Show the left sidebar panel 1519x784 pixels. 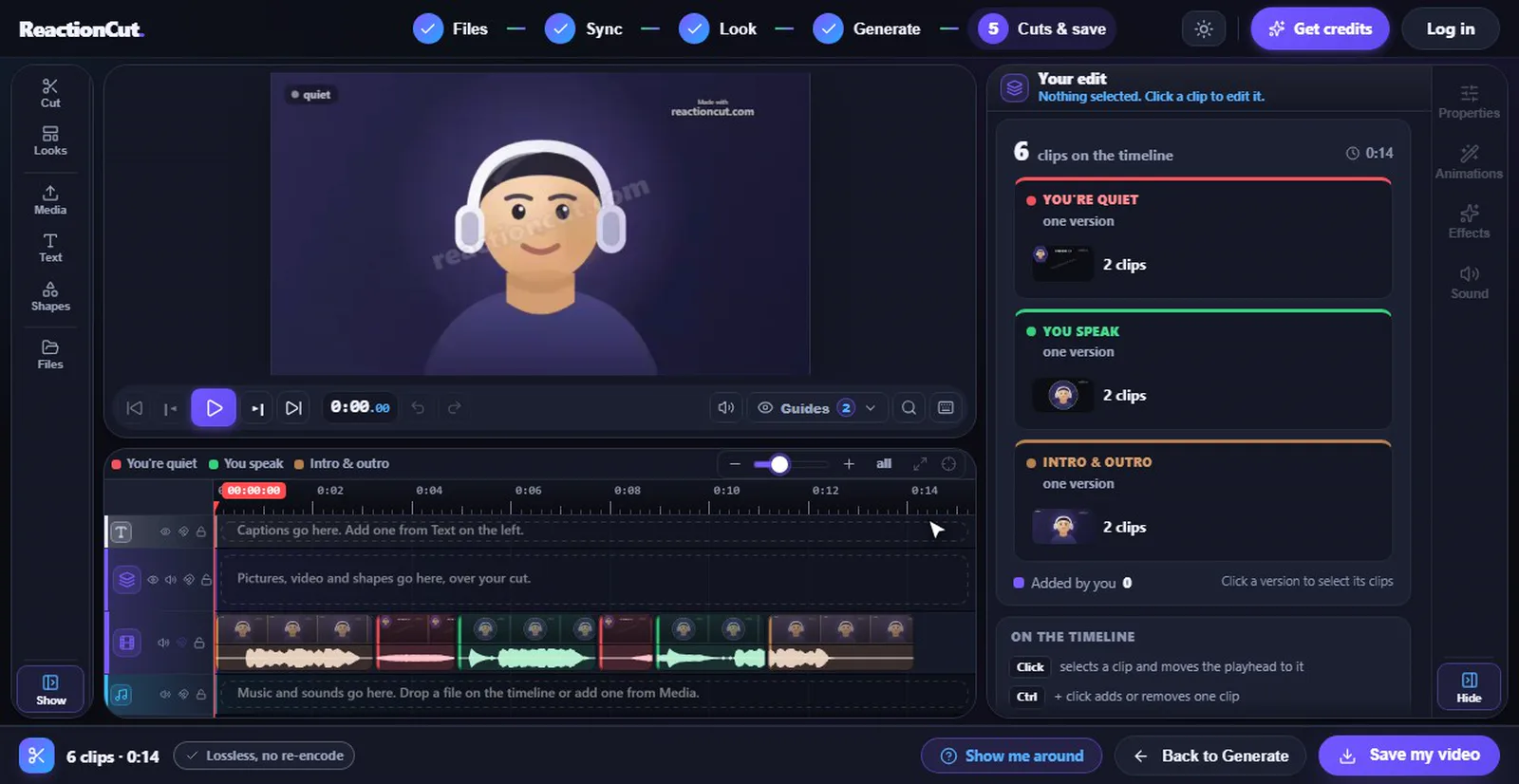point(50,689)
